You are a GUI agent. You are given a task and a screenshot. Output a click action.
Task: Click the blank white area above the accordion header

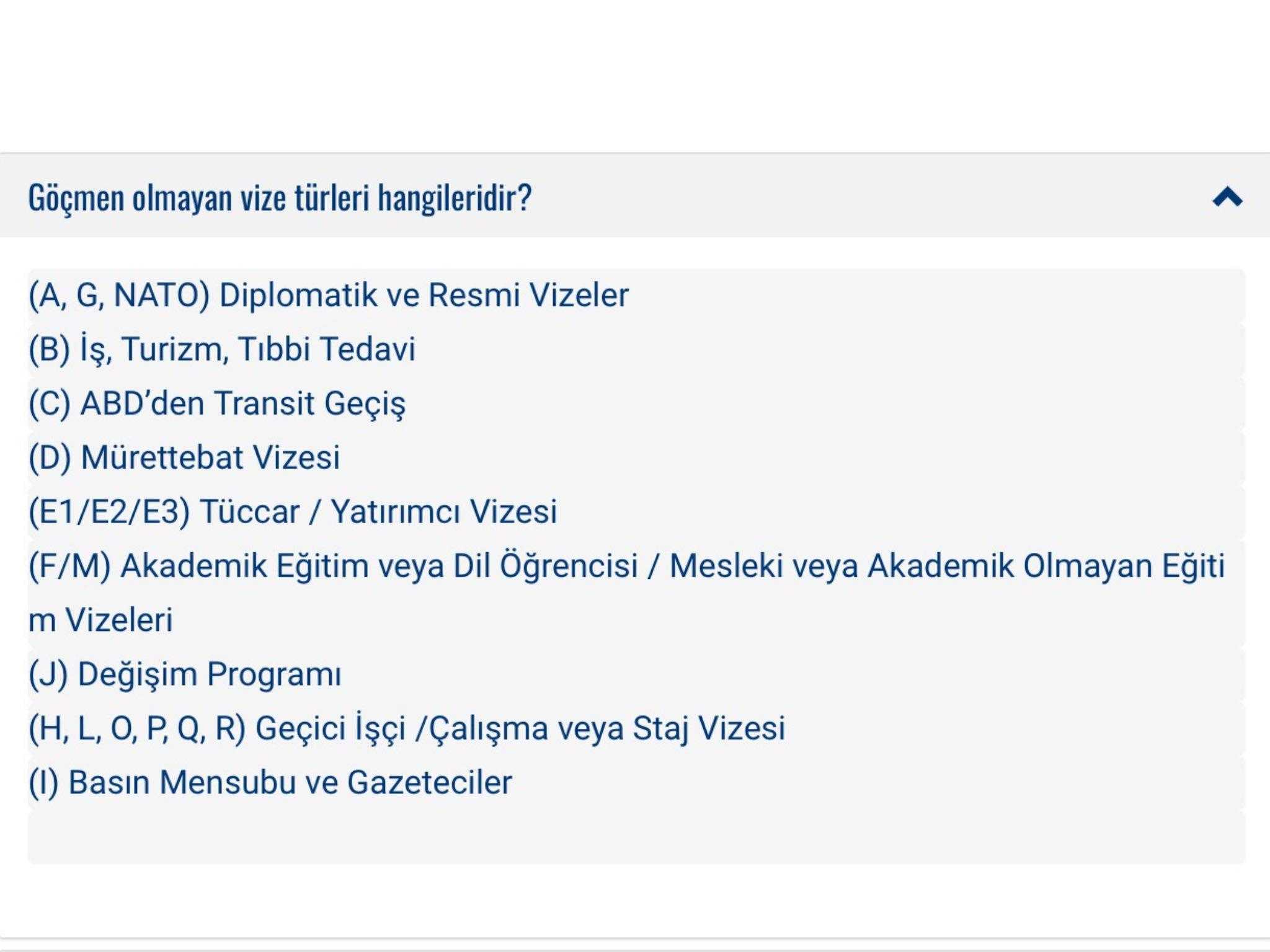point(635,74)
